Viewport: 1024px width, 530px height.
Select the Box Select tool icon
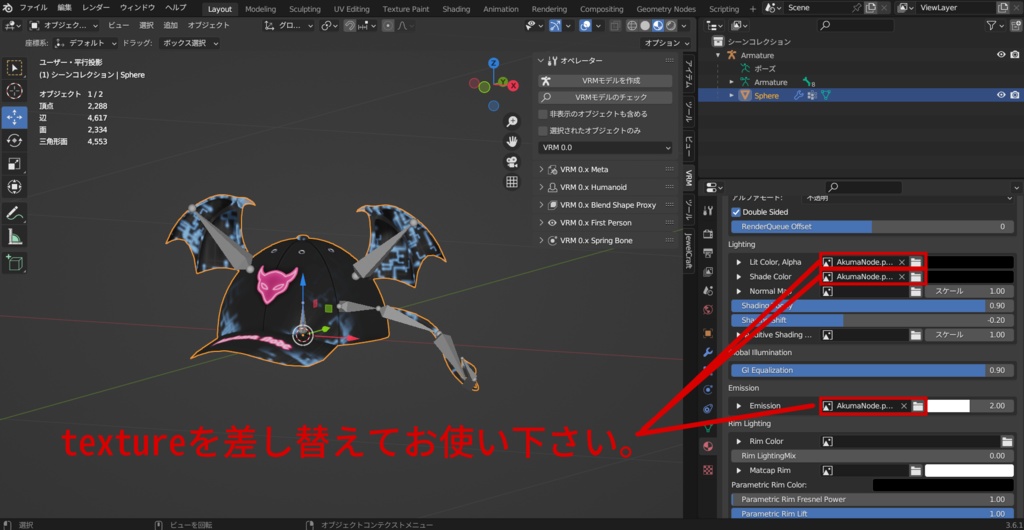tap(14, 67)
